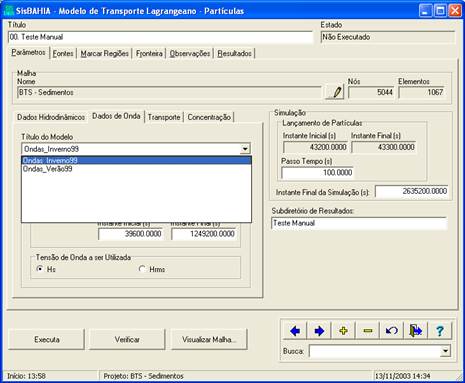Open the Resultados tab
The image size is (465, 383).
coord(235,53)
